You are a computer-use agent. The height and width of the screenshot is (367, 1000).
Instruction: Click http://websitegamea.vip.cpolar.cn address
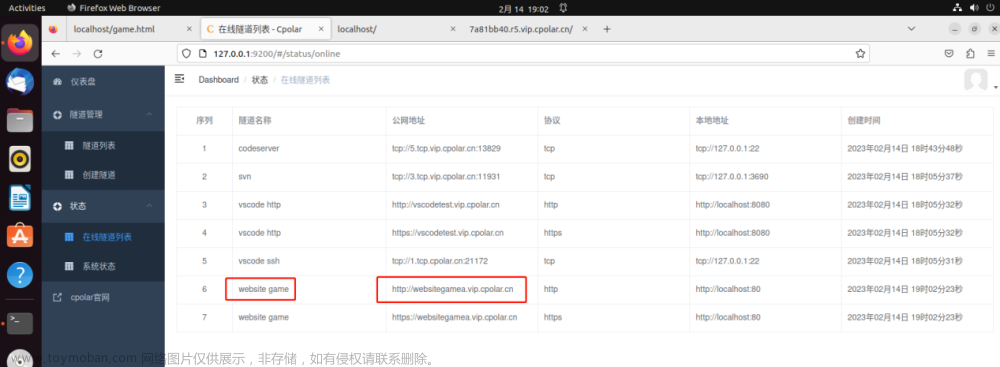453,289
